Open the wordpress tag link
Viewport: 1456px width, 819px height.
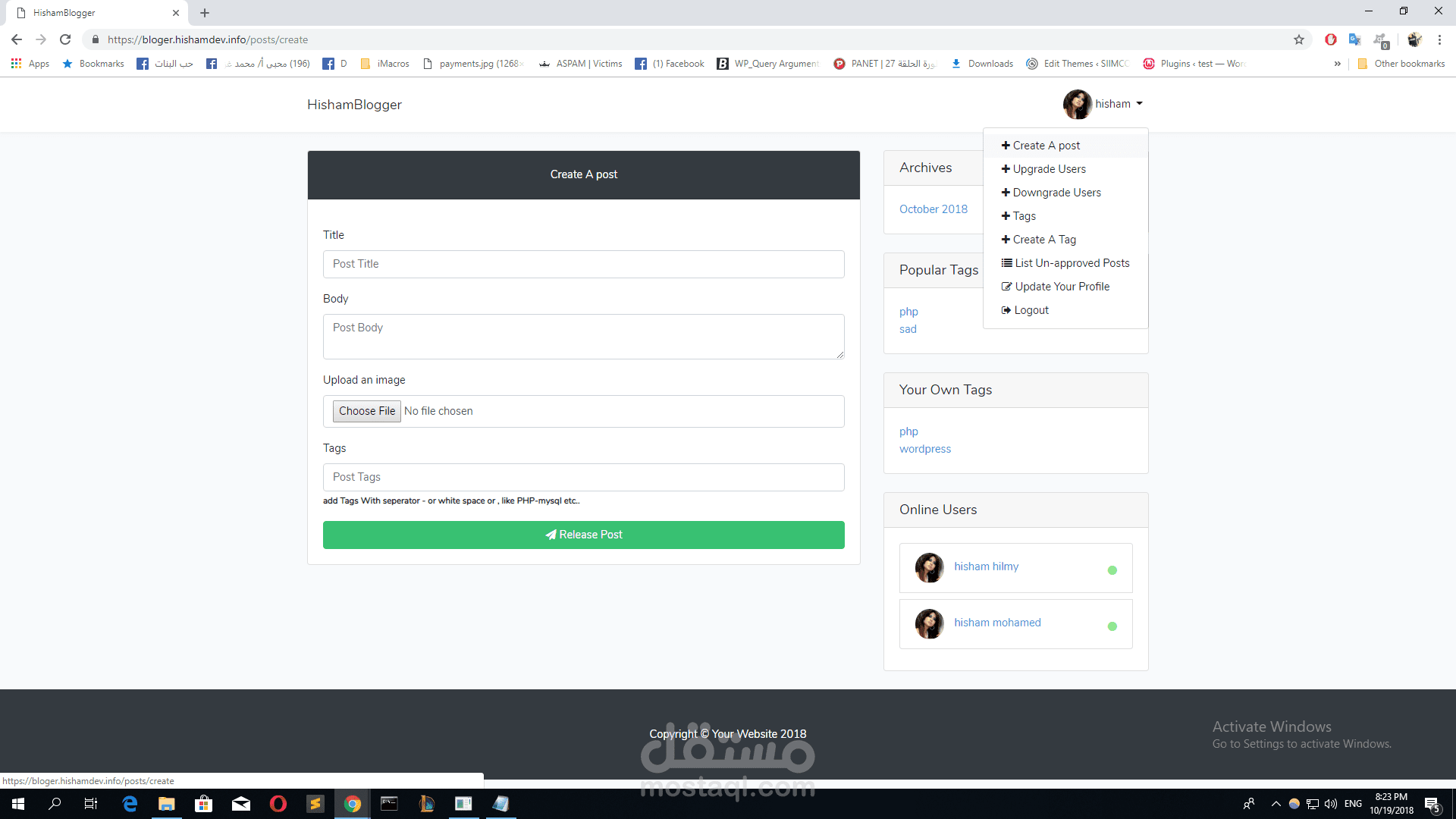[x=924, y=449]
